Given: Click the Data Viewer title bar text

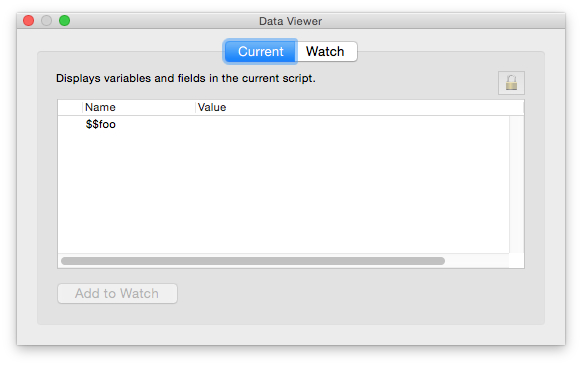Looking at the screenshot, I should (290, 21).
